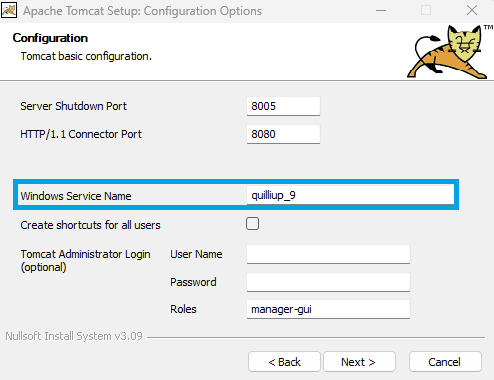Click the Tomcat cat logo image
The width and height of the screenshot is (494, 380).
pyautogui.click(x=448, y=52)
